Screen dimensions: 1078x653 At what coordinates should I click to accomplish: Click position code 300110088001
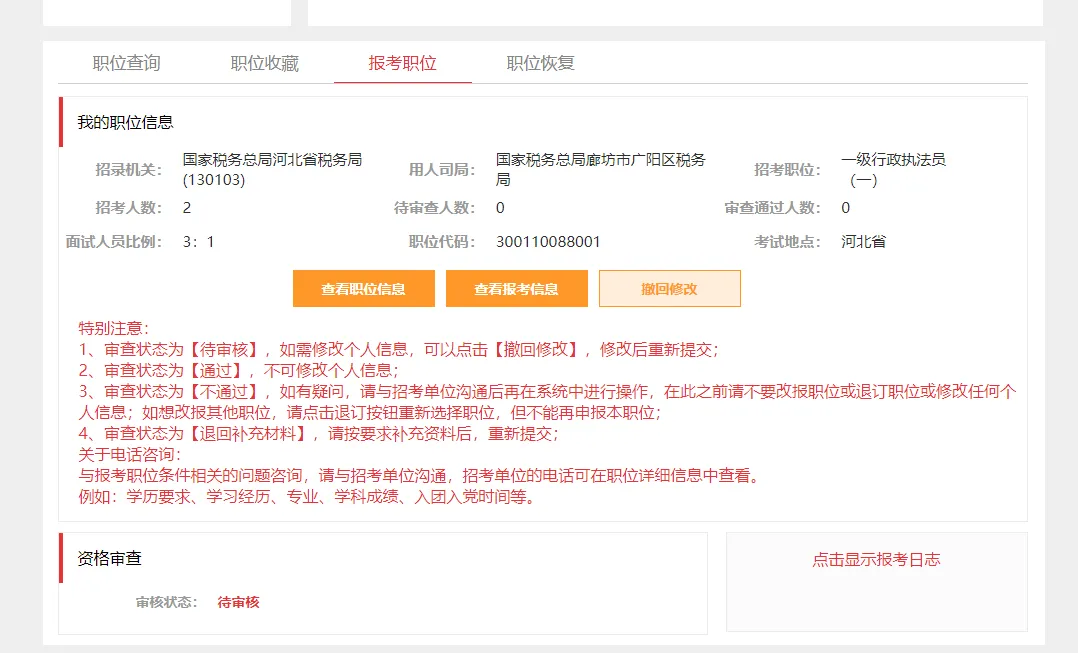click(548, 242)
